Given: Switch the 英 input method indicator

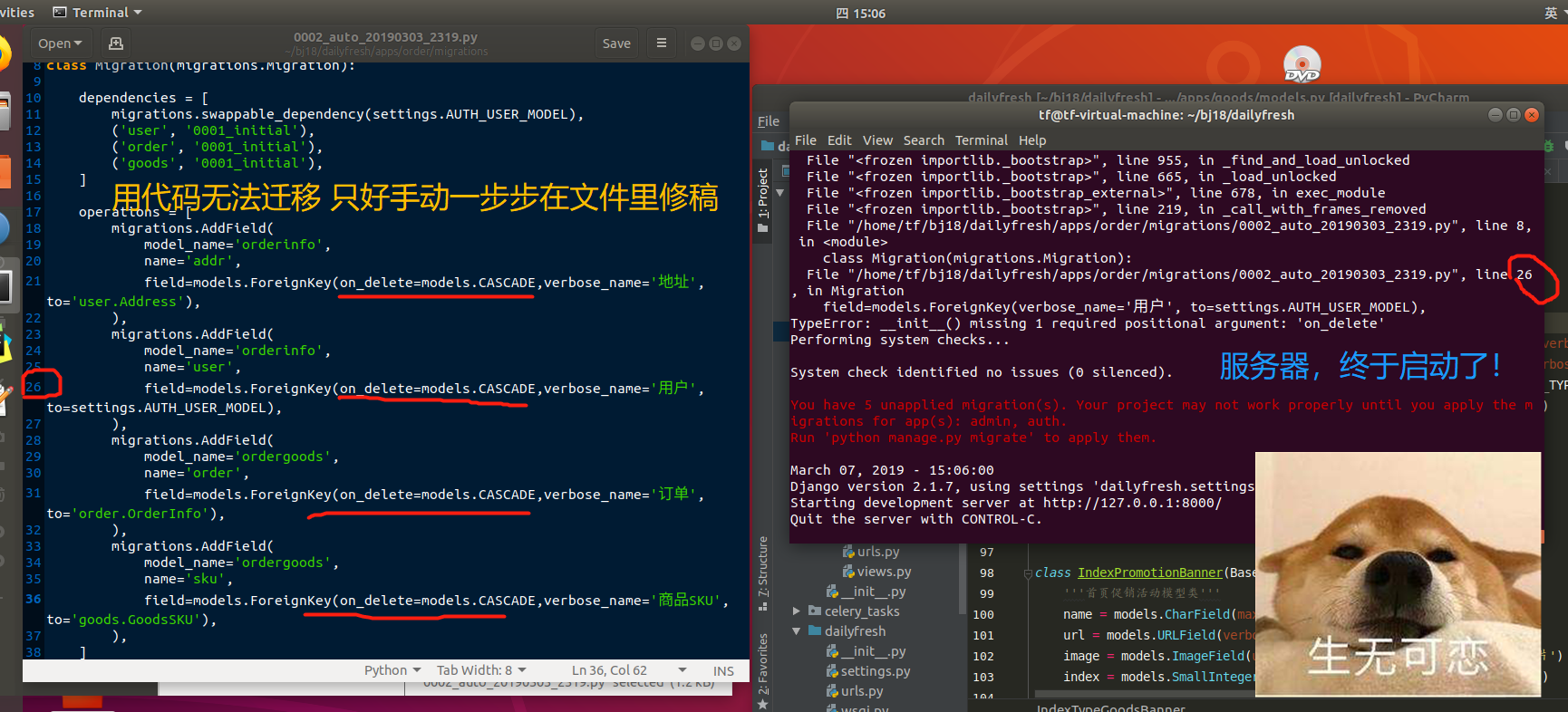Looking at the screenshot, I should 1551,13.
